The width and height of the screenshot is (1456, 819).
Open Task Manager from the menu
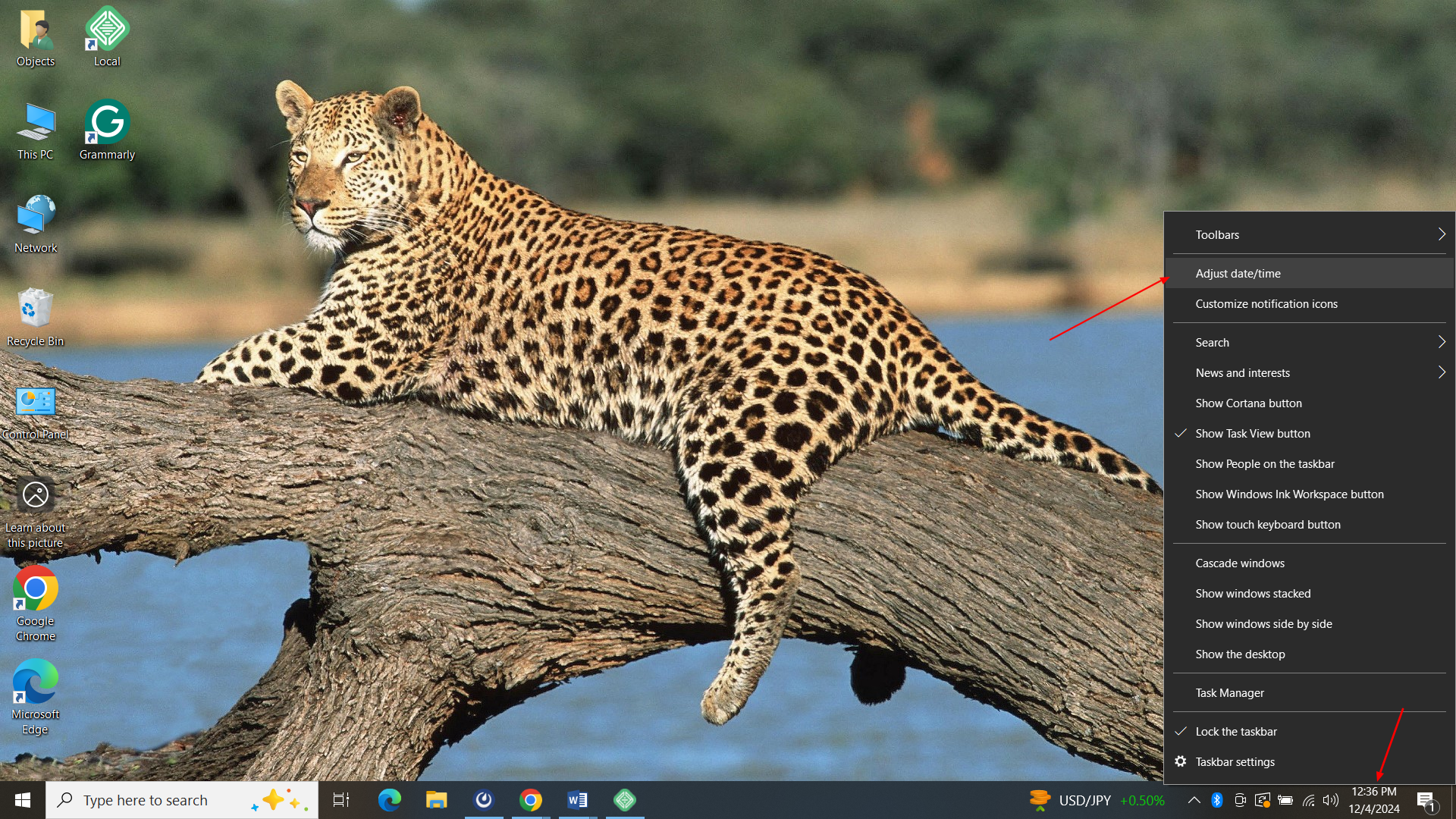[x=1310, y=692]
